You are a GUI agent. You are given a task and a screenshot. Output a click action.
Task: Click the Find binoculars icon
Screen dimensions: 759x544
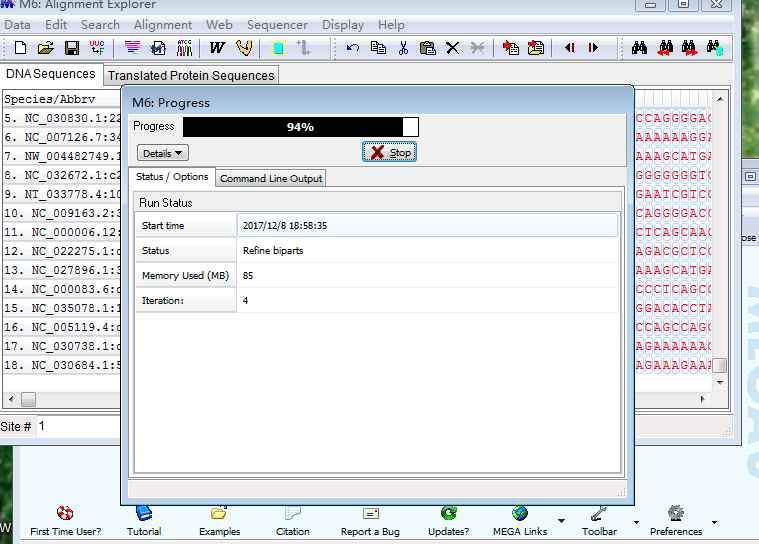(x=639, y=47)
